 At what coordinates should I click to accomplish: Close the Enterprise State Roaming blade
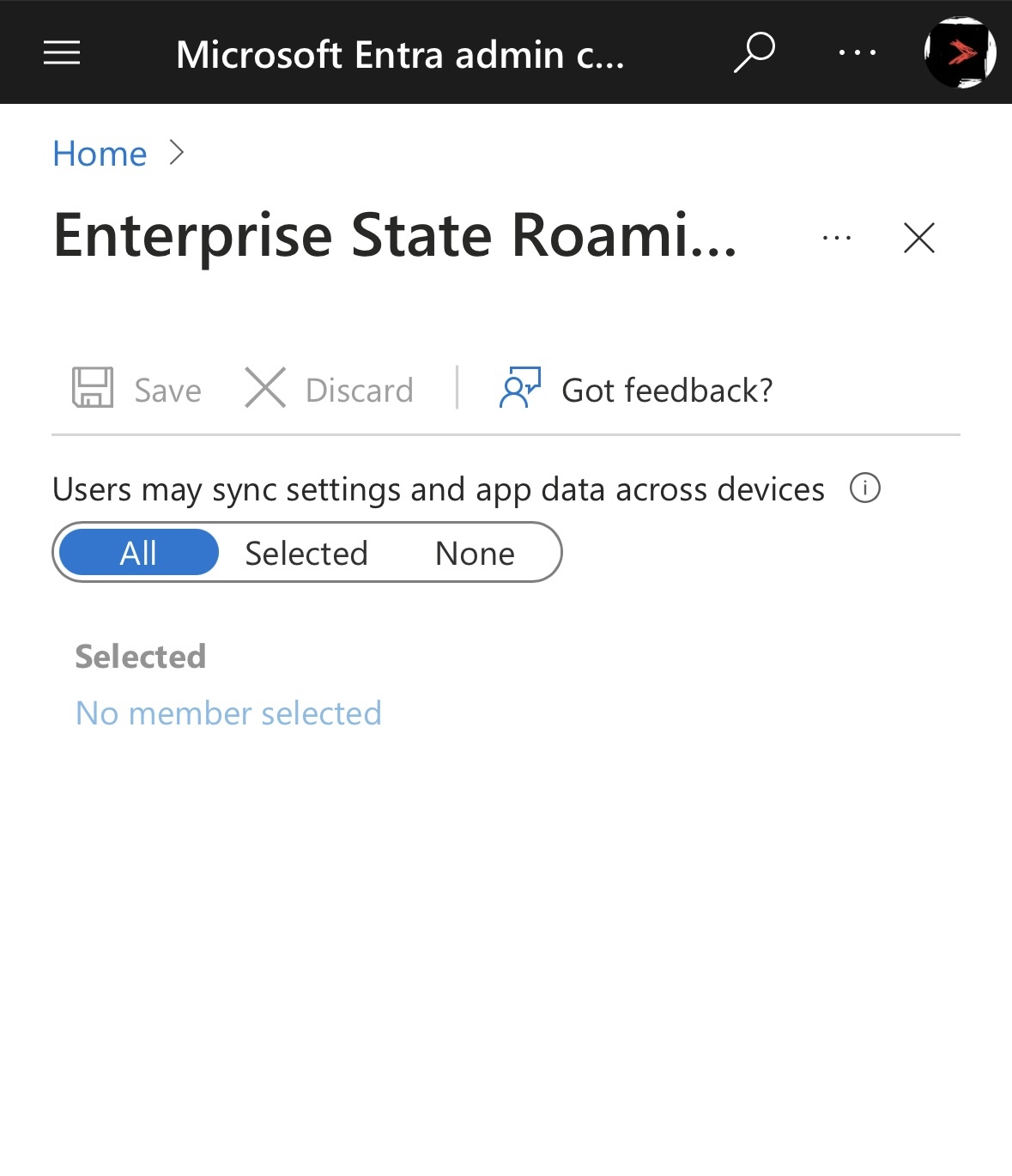pyautogui.click(x=919, y=238)
